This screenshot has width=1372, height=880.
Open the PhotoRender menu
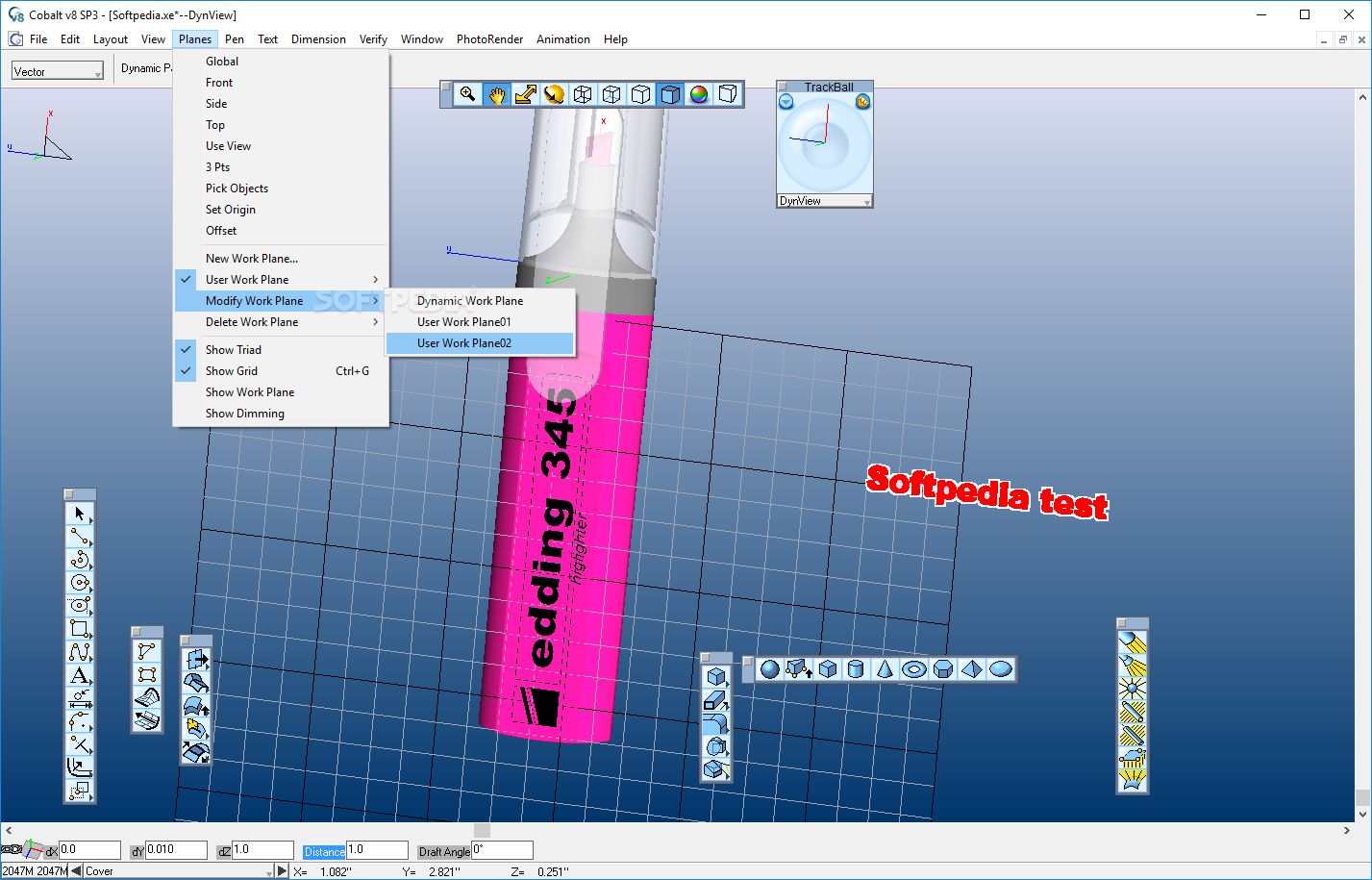pyautogui.click(x=489, y=39)
